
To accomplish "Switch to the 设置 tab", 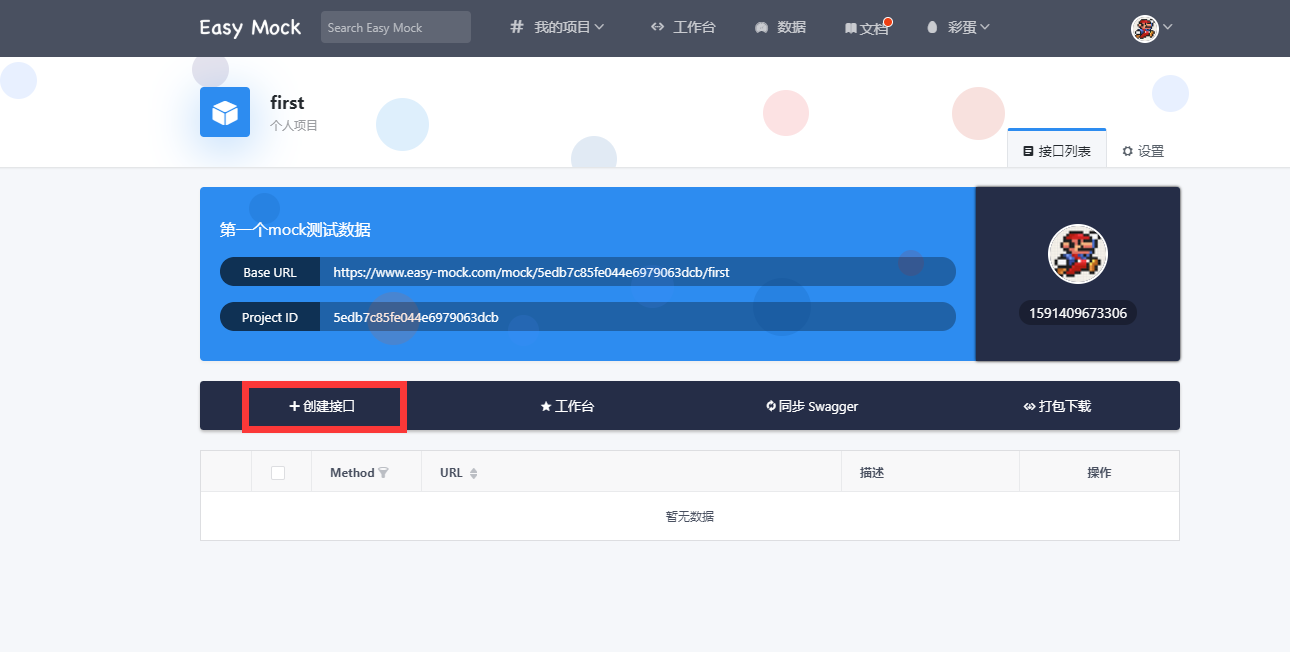I will click(1143, 151).
